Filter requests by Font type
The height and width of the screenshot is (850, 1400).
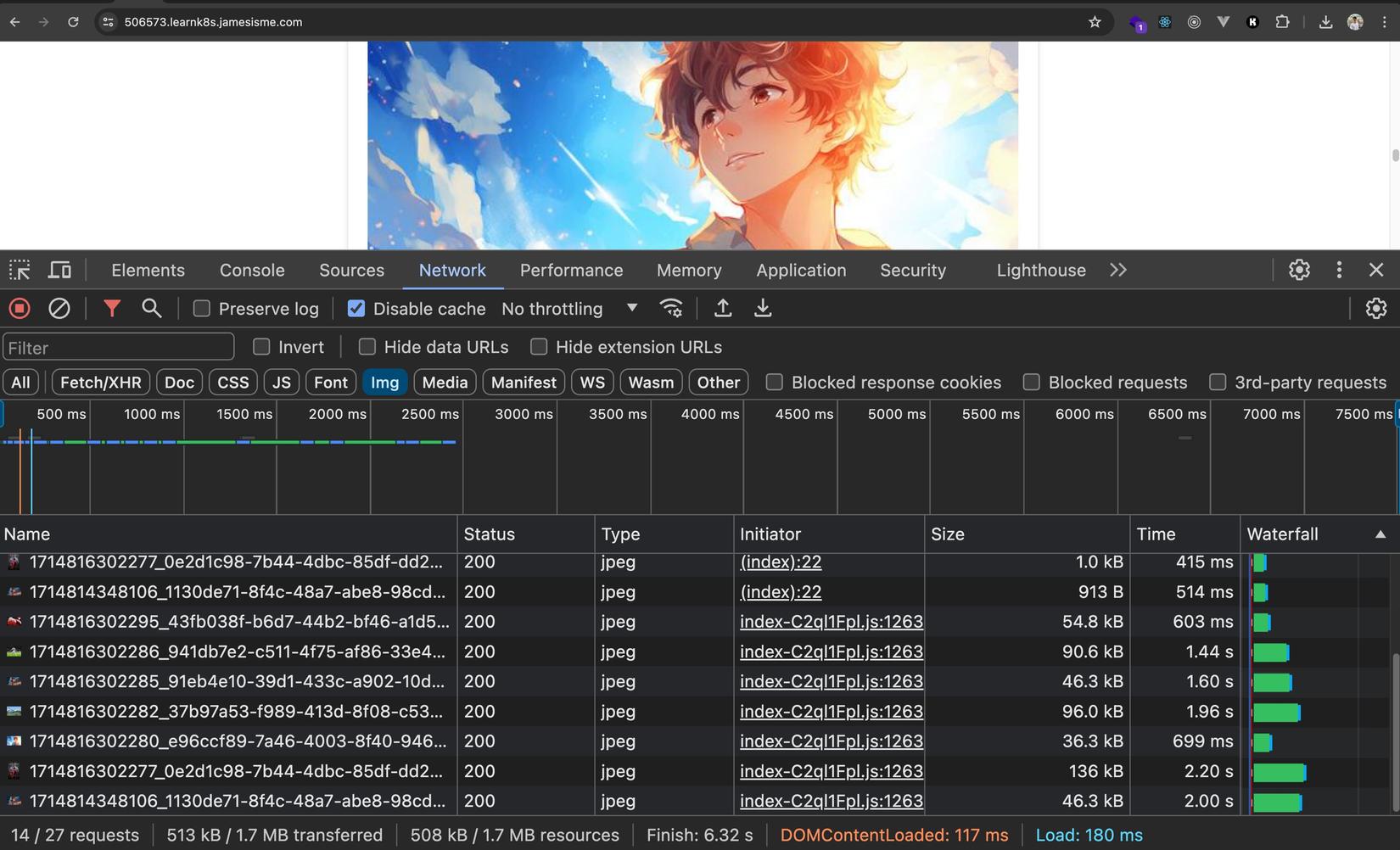330,382
